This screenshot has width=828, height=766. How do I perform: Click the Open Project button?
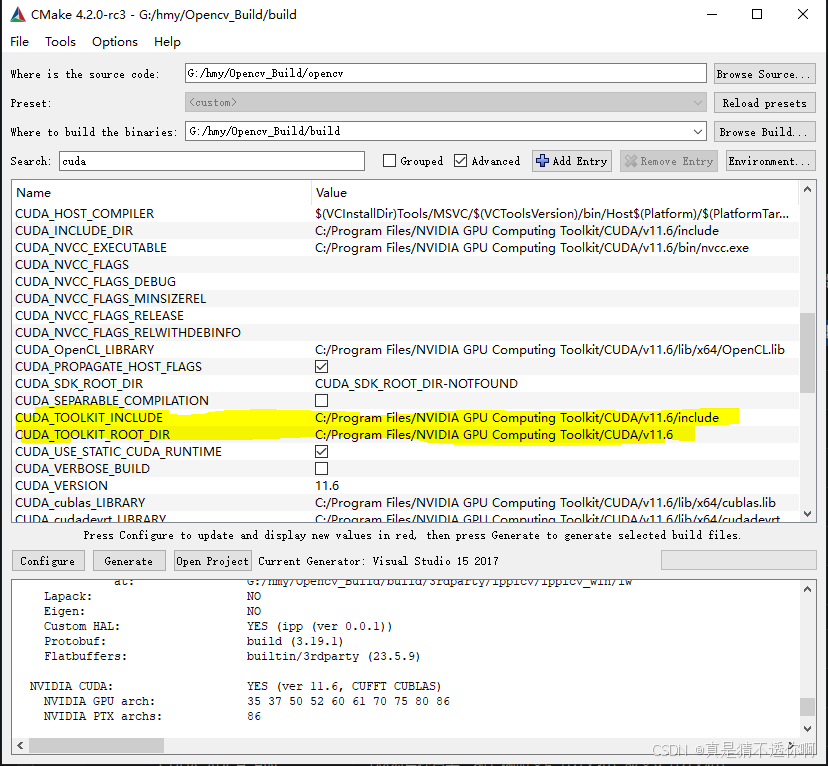pyautogui.click(x=213, y=561)
